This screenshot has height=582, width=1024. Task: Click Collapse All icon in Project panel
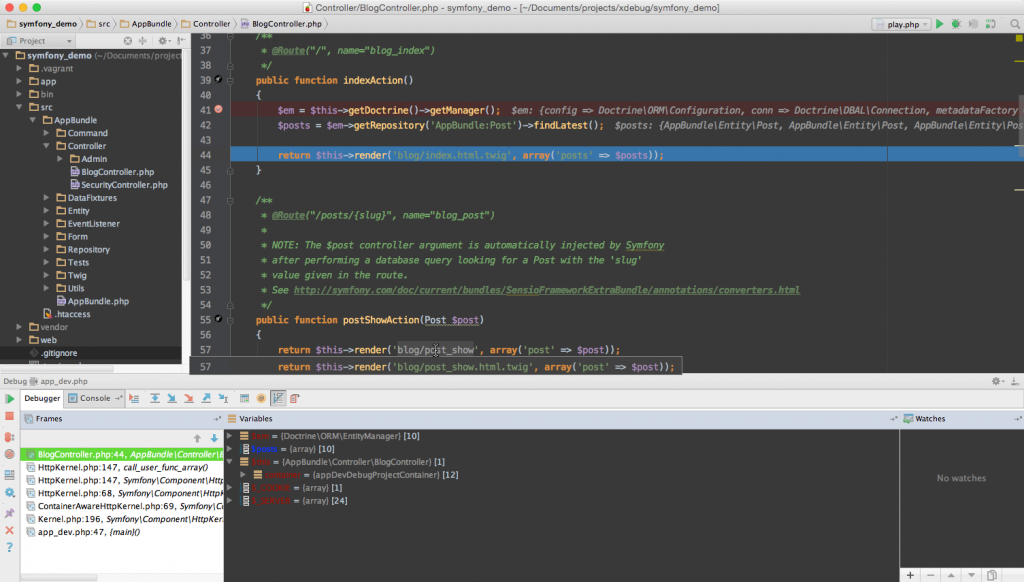(142, 40)
